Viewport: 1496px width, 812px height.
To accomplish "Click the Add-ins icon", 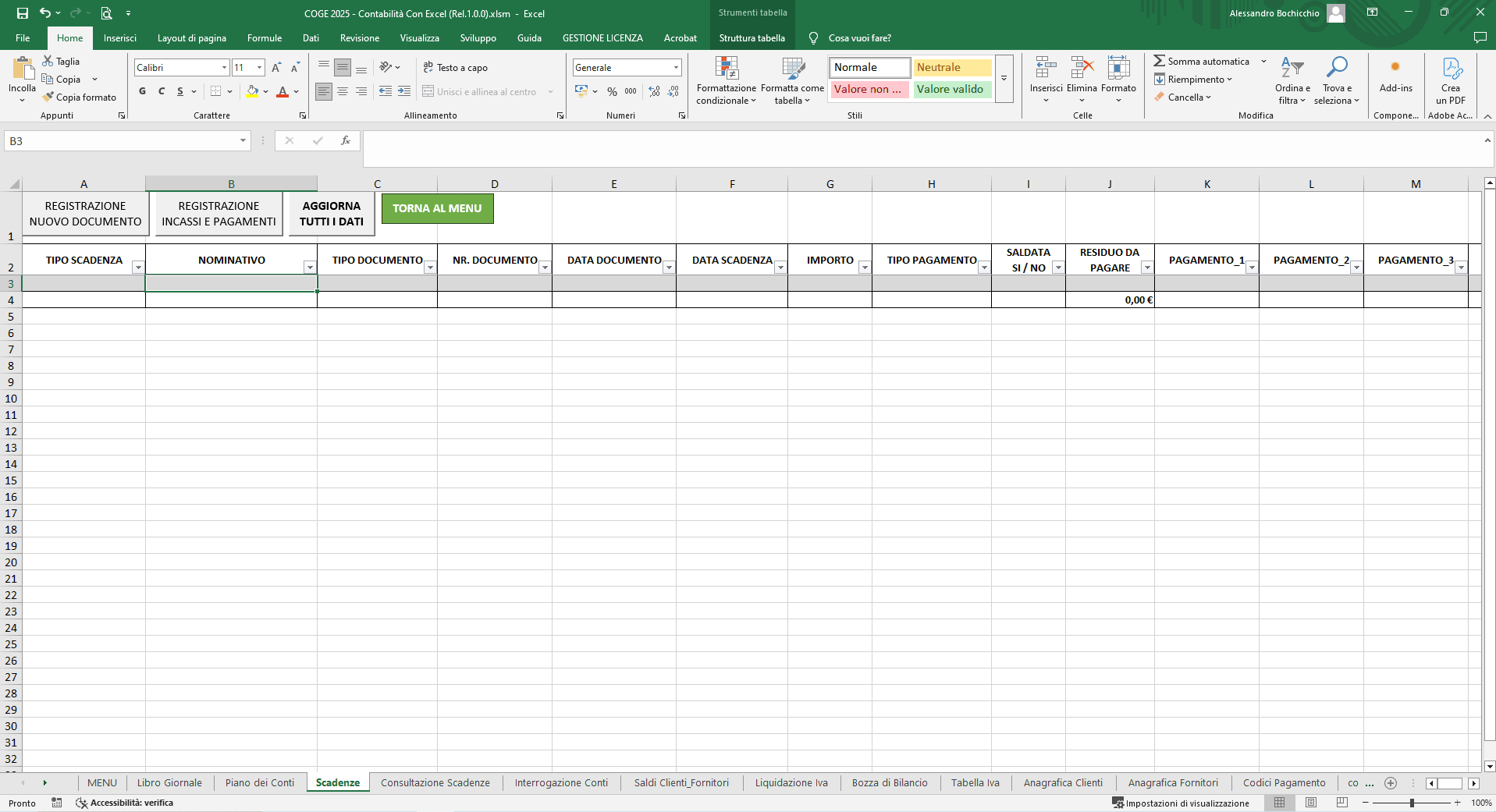I will pyautogui.click(x=1395, y=67).
